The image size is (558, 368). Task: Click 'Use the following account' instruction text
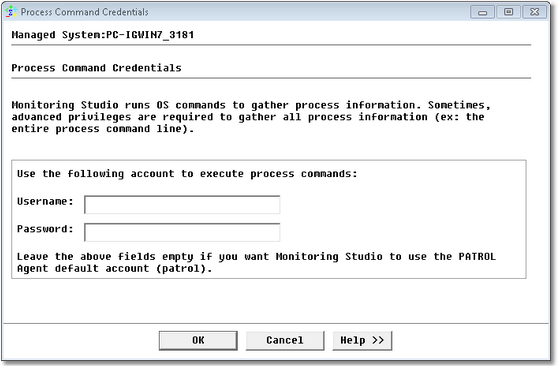187,174
